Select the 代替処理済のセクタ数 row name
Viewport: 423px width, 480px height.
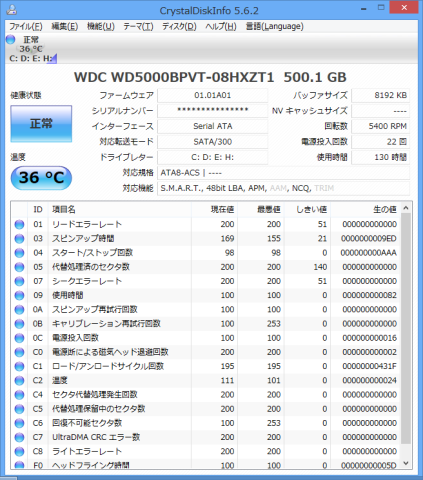(91, 267)
